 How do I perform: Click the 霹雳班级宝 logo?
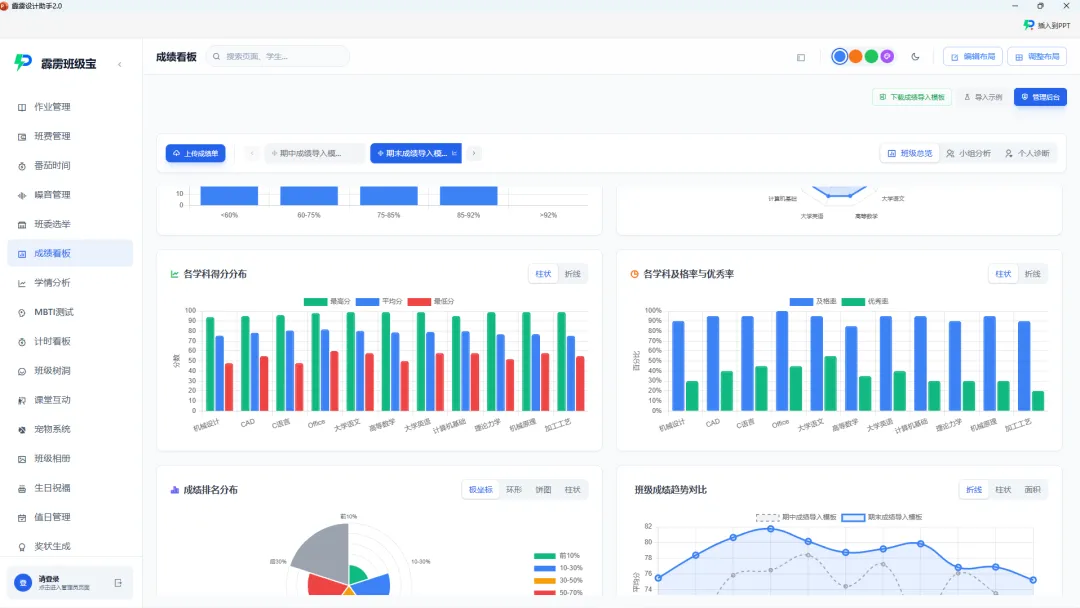point(23,63)
